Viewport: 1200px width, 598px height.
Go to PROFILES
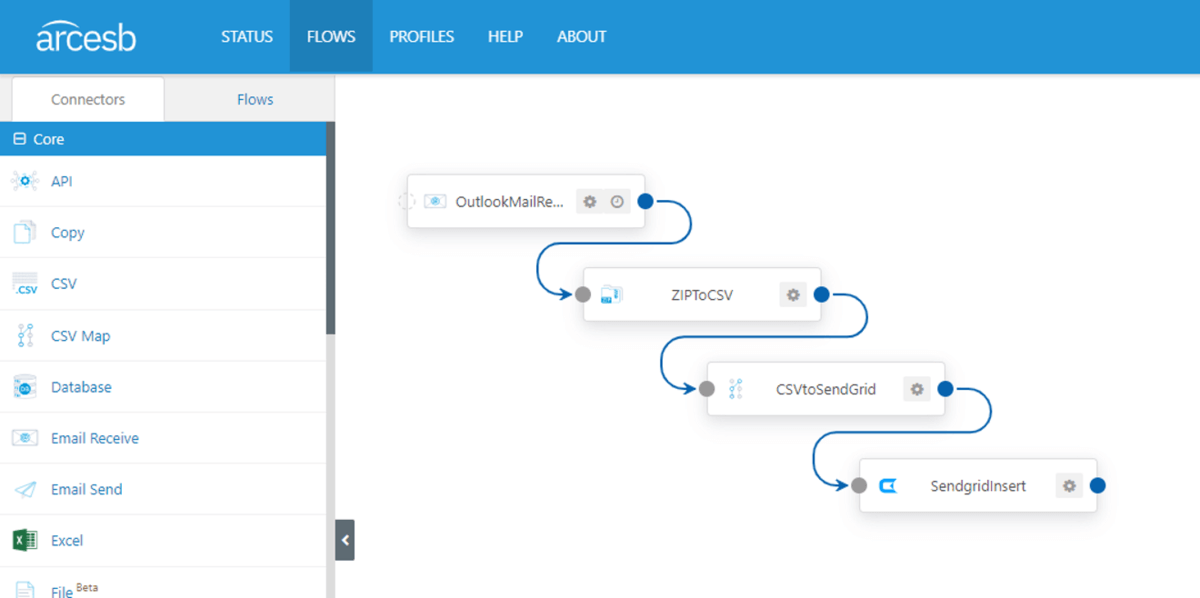421,37
